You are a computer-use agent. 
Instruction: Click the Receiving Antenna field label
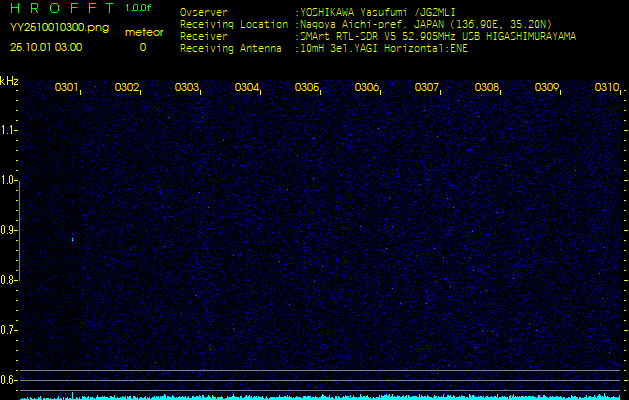click(231, 49)
